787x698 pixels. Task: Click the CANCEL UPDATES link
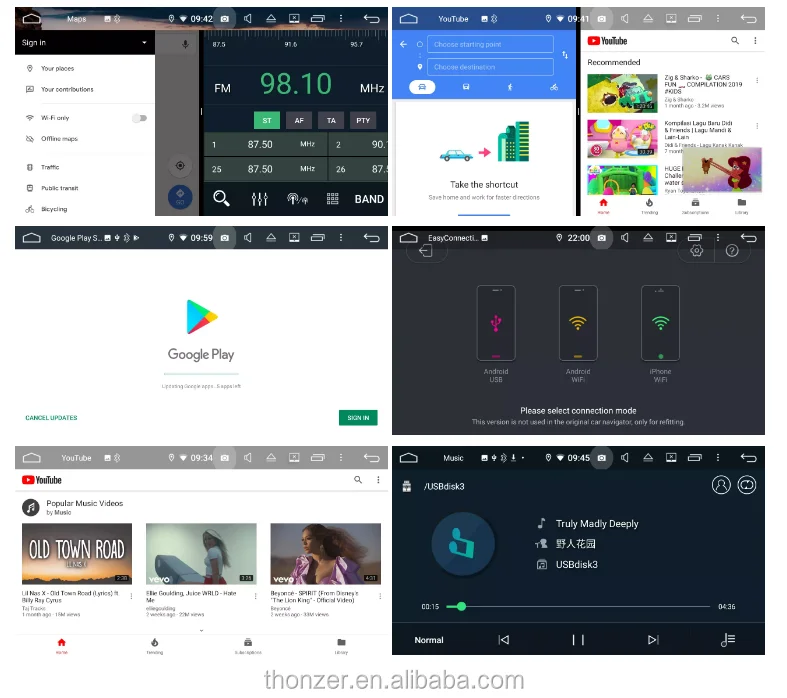[51, 418]
